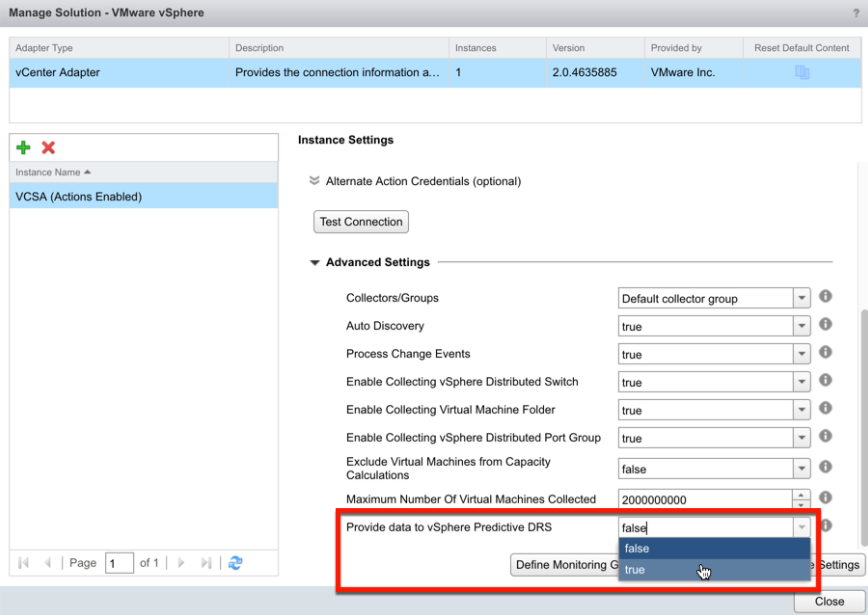Show info for Process Change Events setting
Viewport: 868px width, 615px height.
tap(825, 352)
